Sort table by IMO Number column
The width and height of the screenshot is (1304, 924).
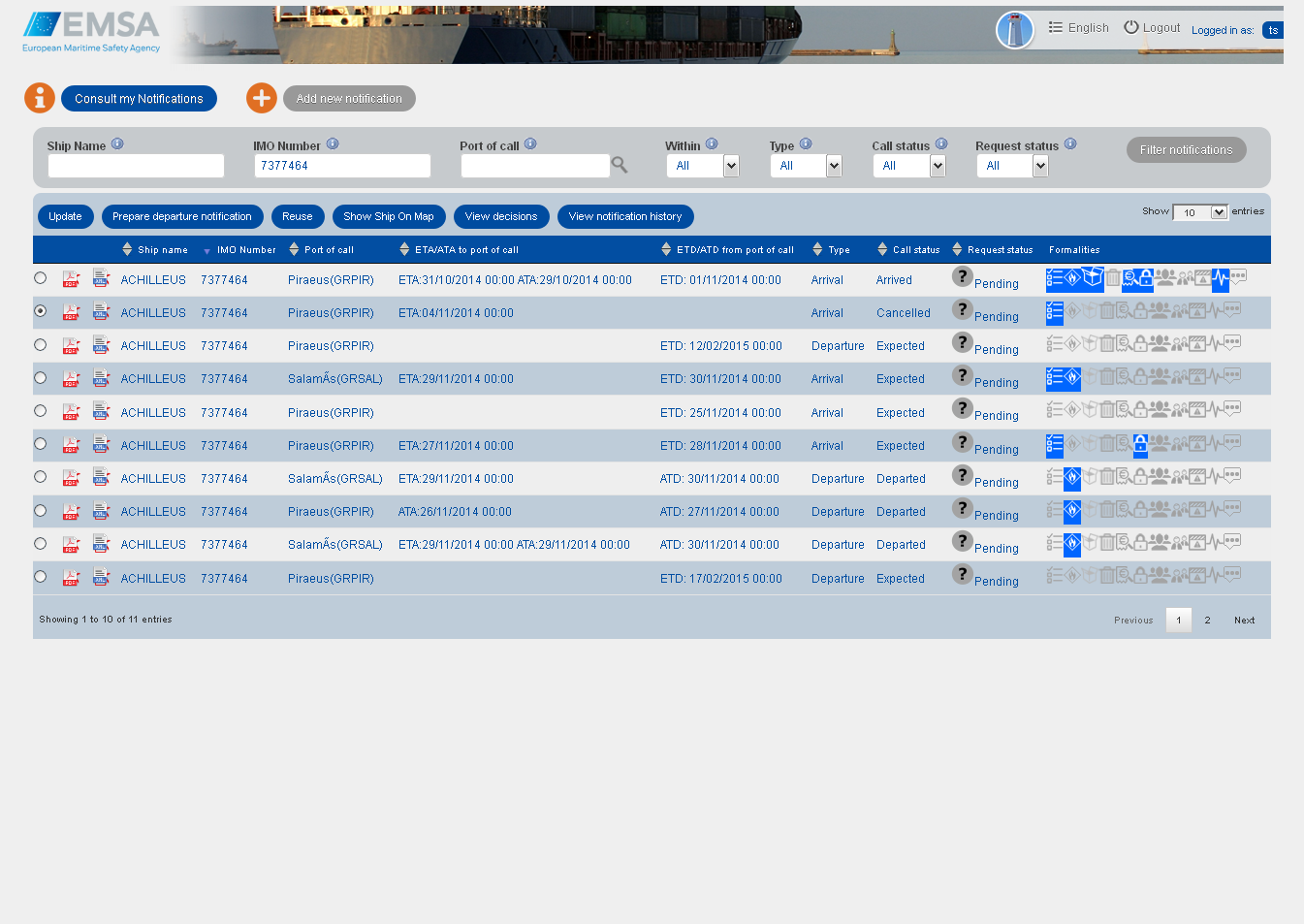[x=239, y=250]
